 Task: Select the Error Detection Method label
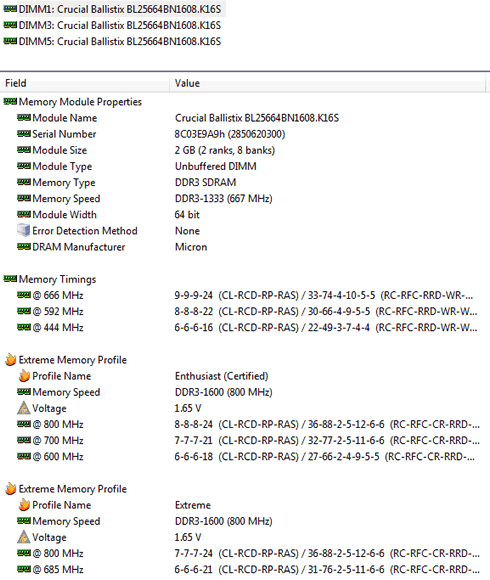point(85,231)
